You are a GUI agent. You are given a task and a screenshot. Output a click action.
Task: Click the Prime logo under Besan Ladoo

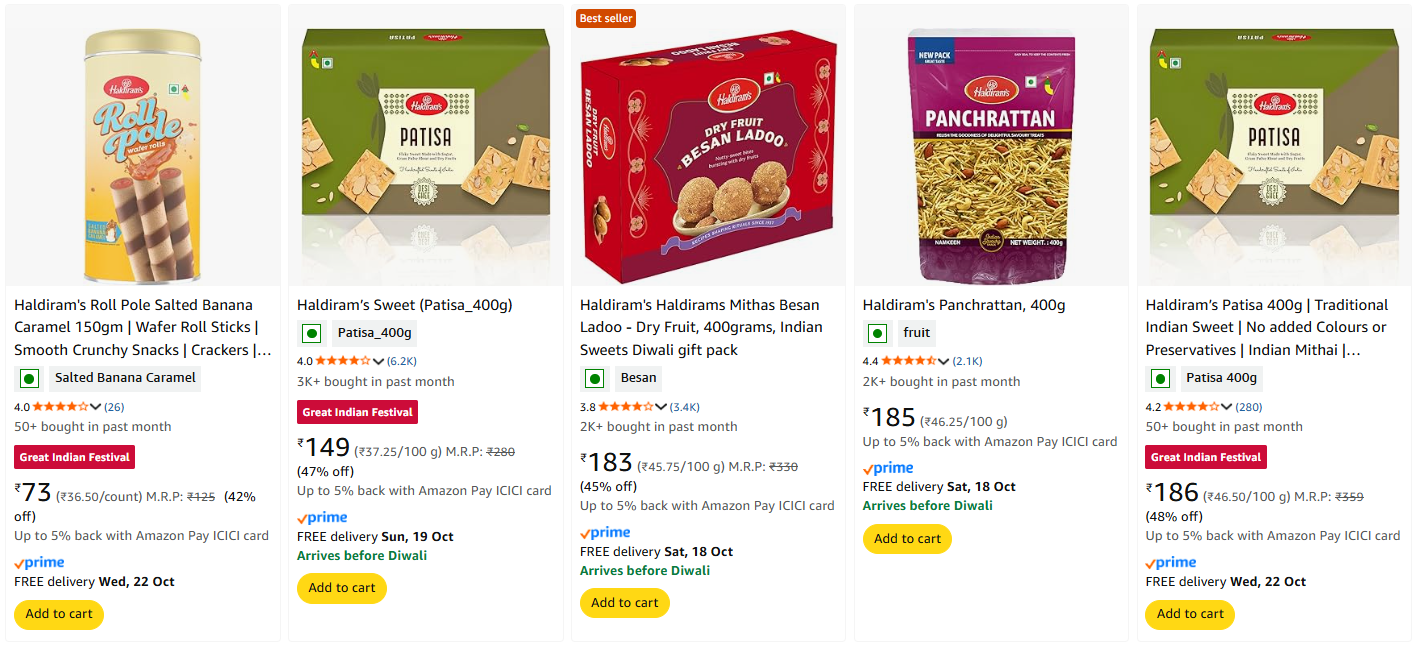pyautogui.click(x=605, y=533)
